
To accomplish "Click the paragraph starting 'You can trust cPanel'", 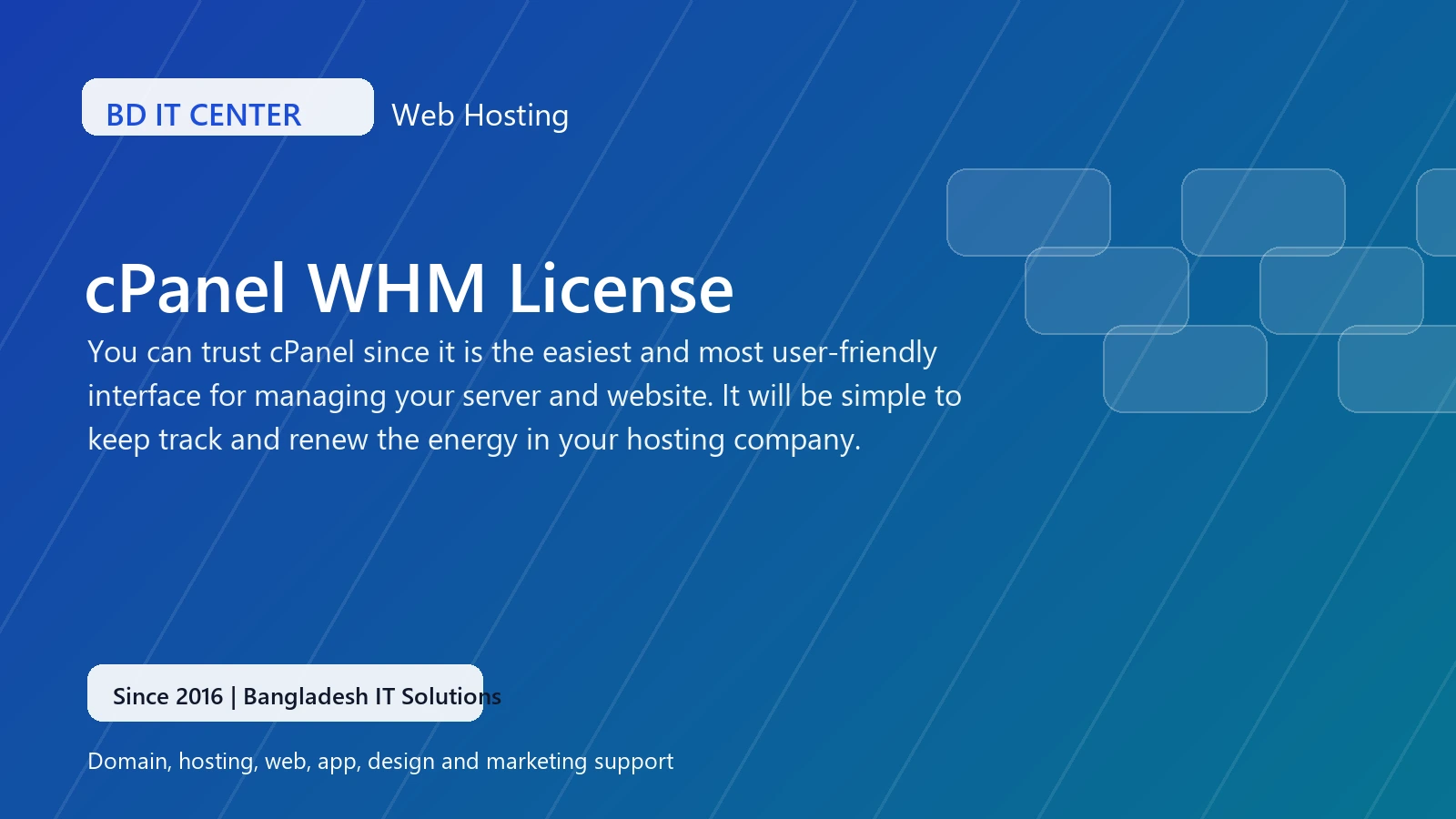I will [x=524, y=396].
